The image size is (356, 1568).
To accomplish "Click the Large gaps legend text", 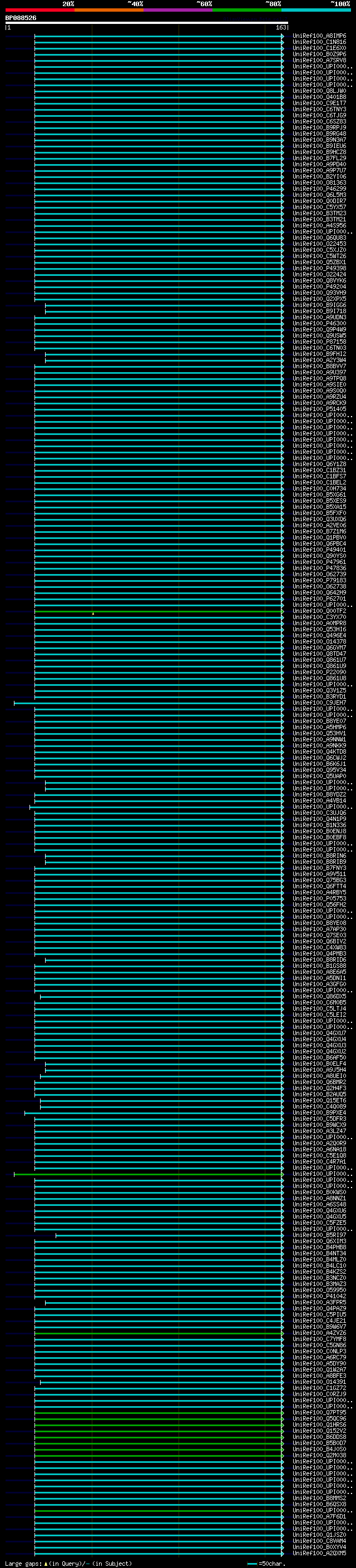I will click(24, 1564).
